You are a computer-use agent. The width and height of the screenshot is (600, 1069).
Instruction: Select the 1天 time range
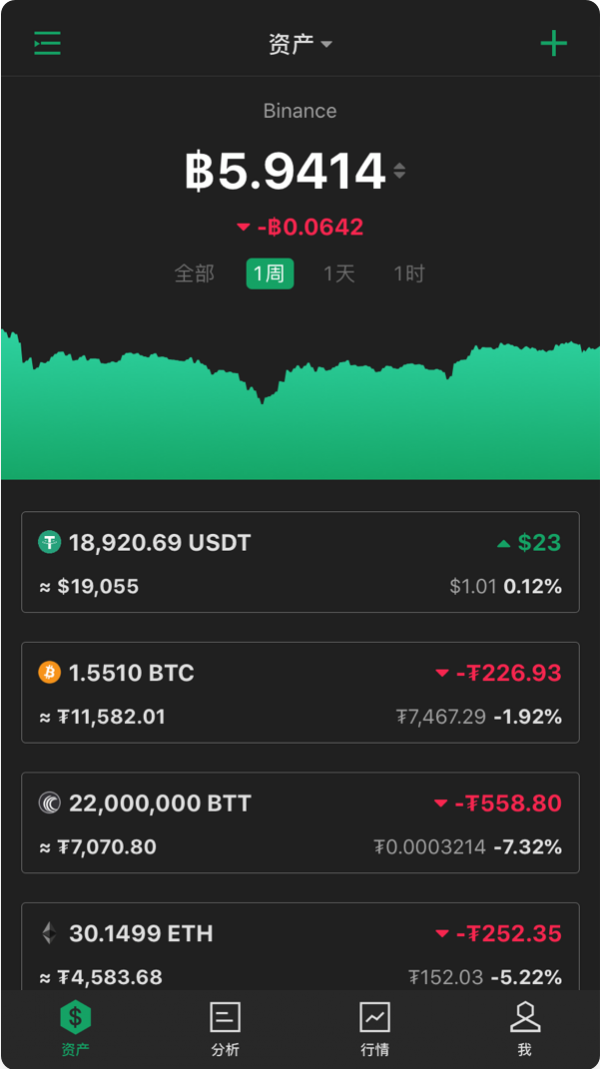pyautogui.click(x=339, y=274)
